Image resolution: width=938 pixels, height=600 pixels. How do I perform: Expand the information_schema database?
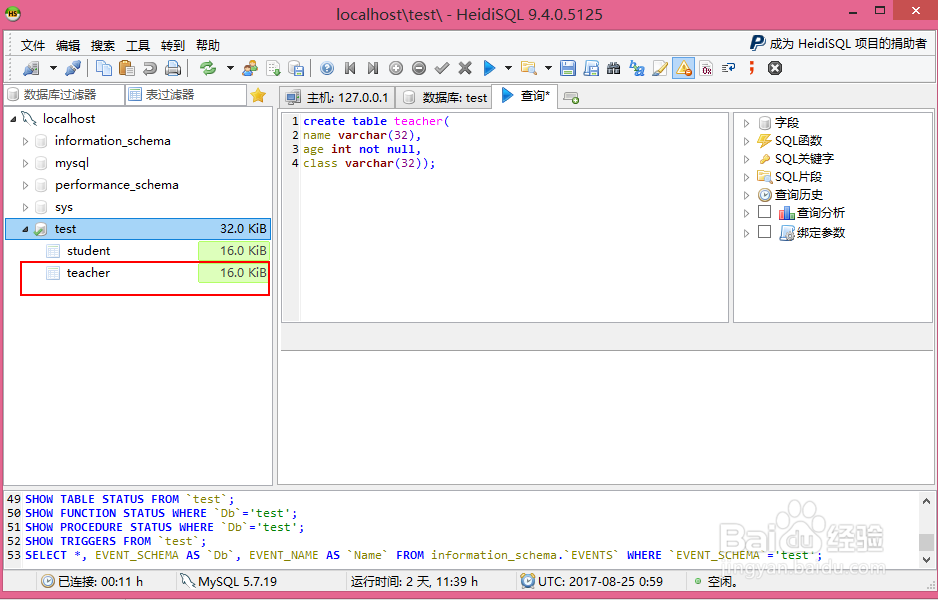click(25, 141)
